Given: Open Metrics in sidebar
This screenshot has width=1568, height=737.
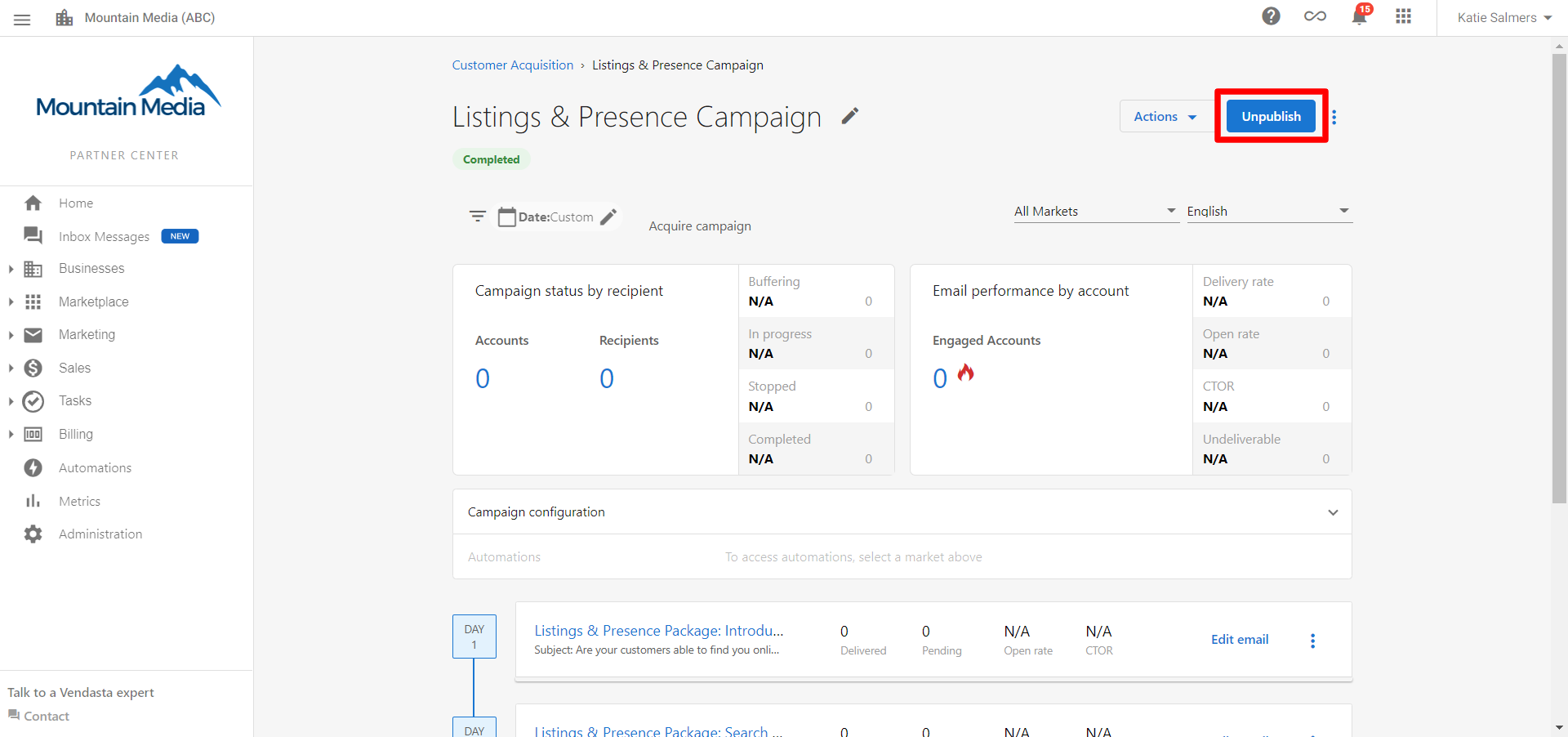Looking at the screenshot, I should pyautogui.click(x=79, y=502).
